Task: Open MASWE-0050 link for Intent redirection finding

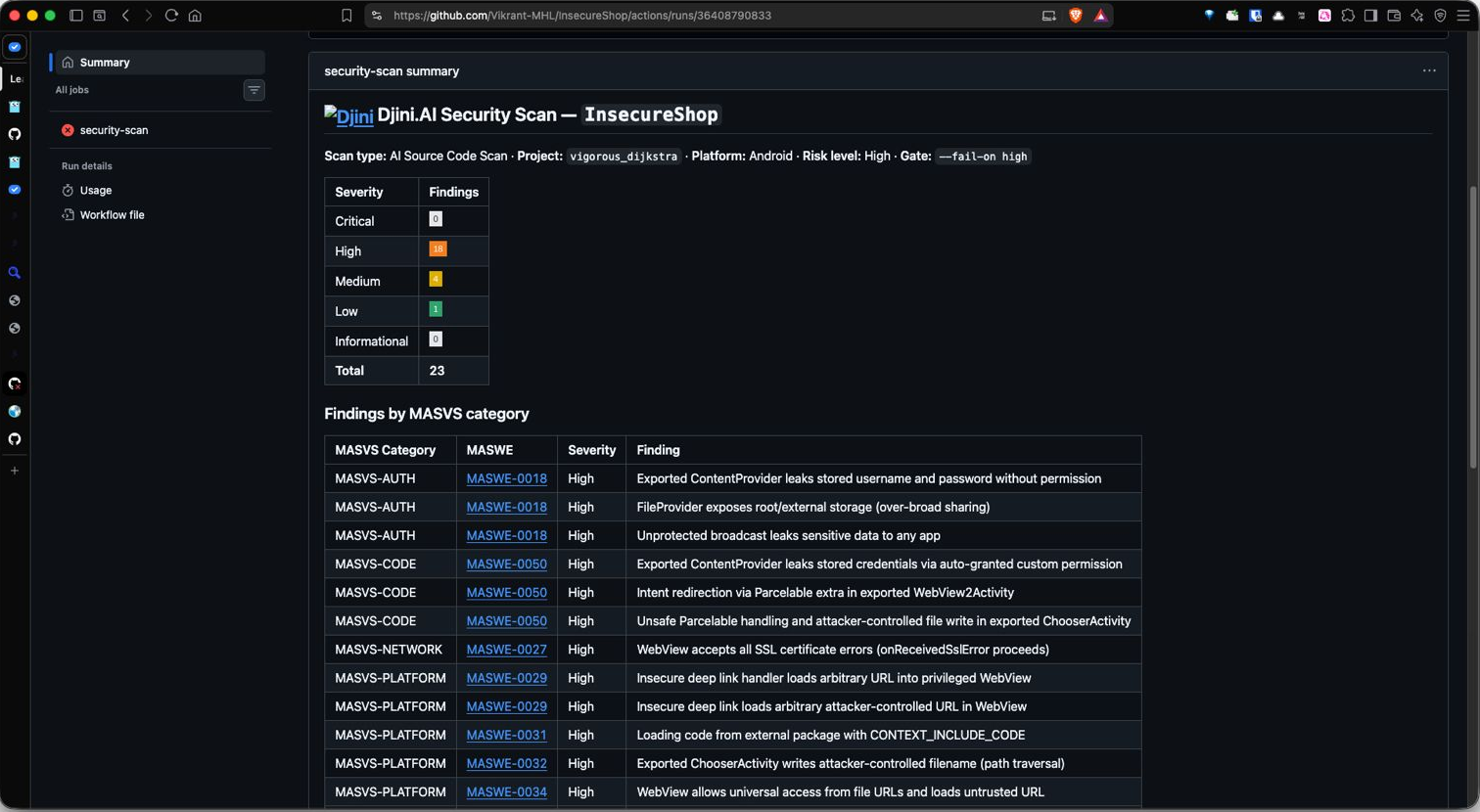Action: click(x=506, y=593)
